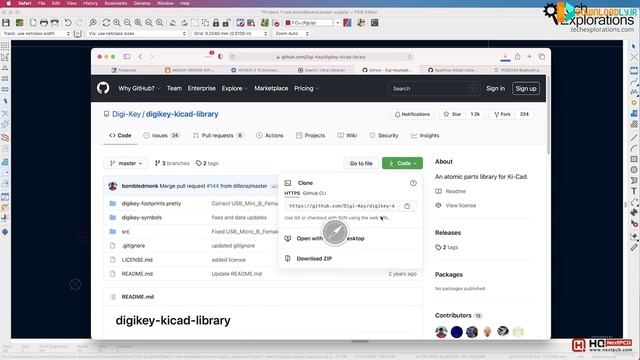
Task: Open the Explore menu in GitHub header
Action: tap(234, 88)
